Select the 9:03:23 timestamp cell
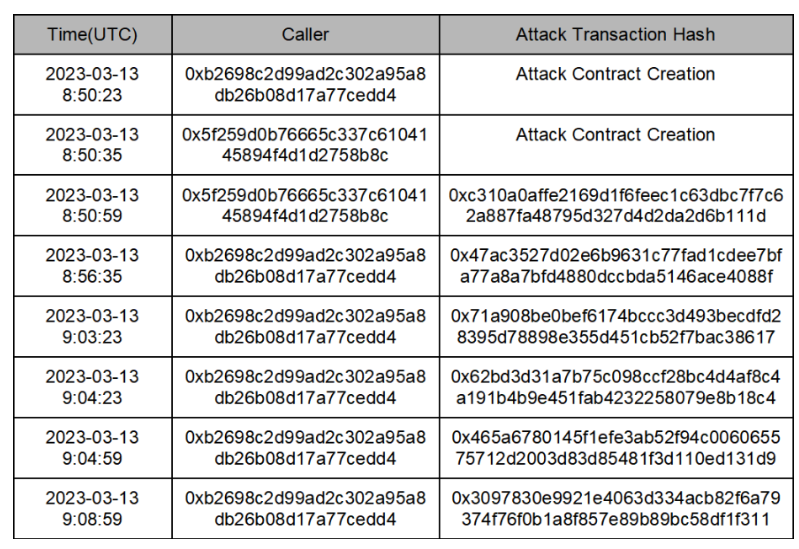The height and width of the screenshot is (549, 799). click(x=93, y=326)
